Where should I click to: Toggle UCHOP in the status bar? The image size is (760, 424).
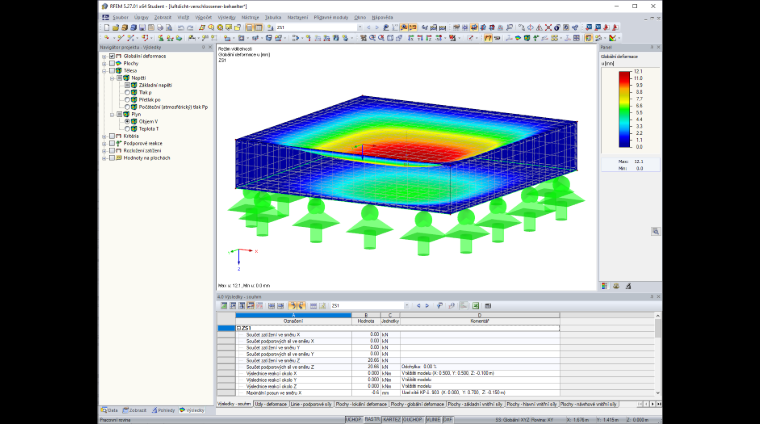click(x=353, y=420)
